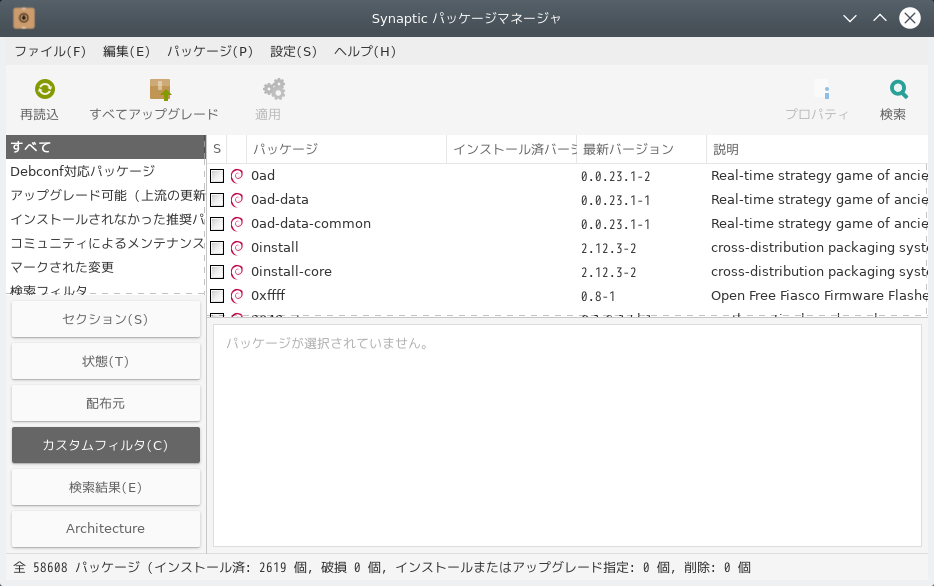Sort by the 最新バージョン column header
Viewport: 934px width, 586px height.
click(x=642, y=149)
